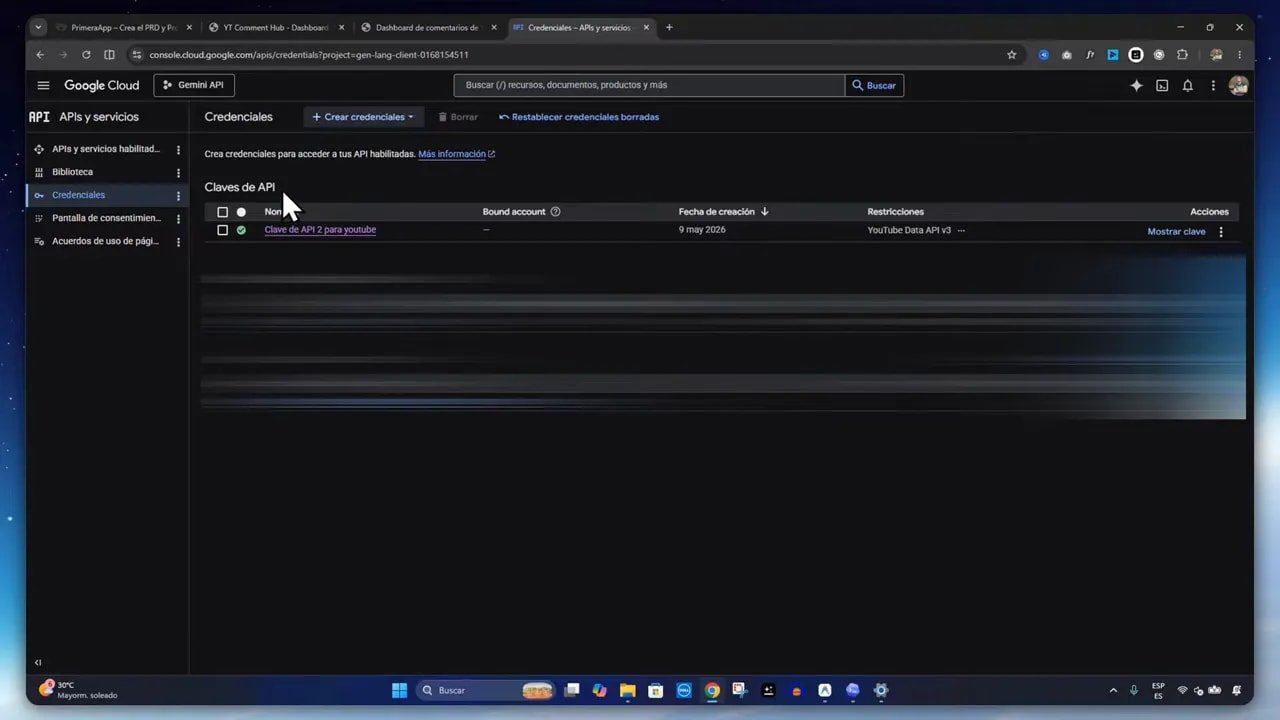
Task: Open options for Biblioteca sidebar item
Action: pyautogui.click(x=178, y=173)
